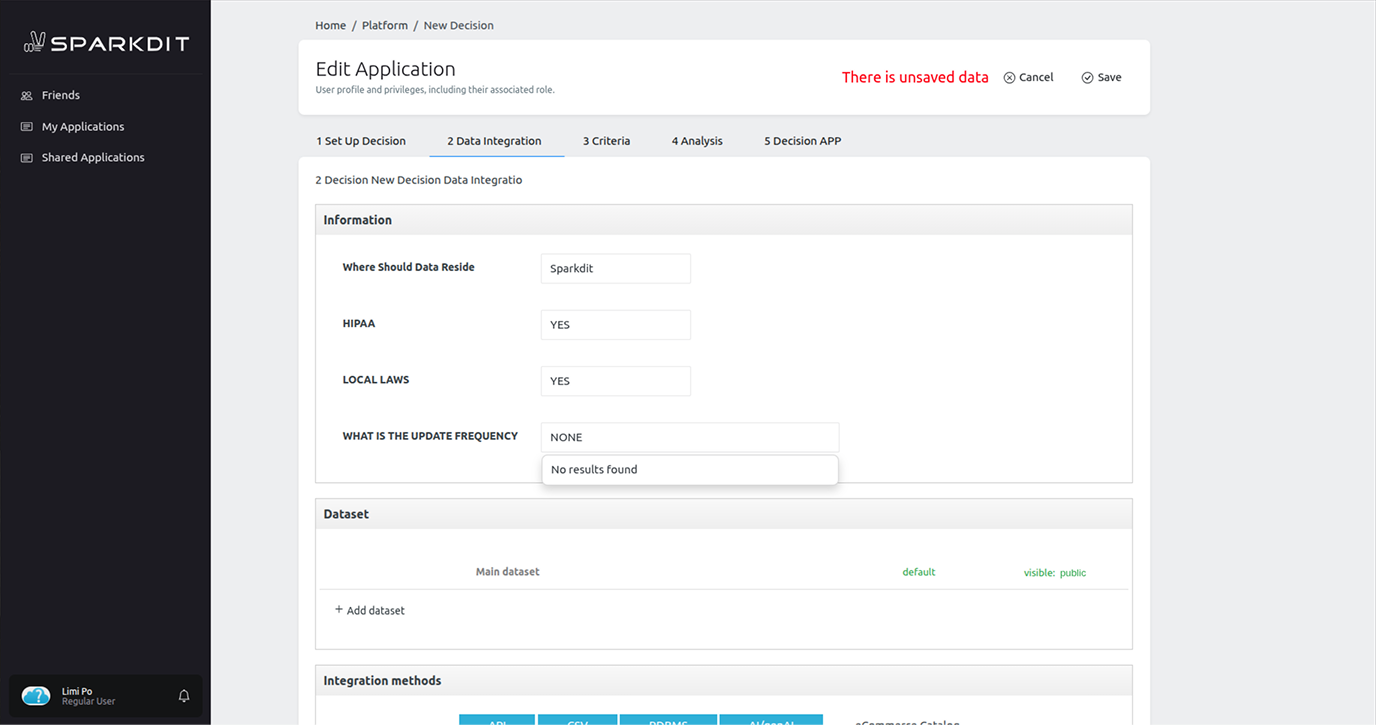
Task: Change LOCAL LAWS value from YES
Action: 615,380
